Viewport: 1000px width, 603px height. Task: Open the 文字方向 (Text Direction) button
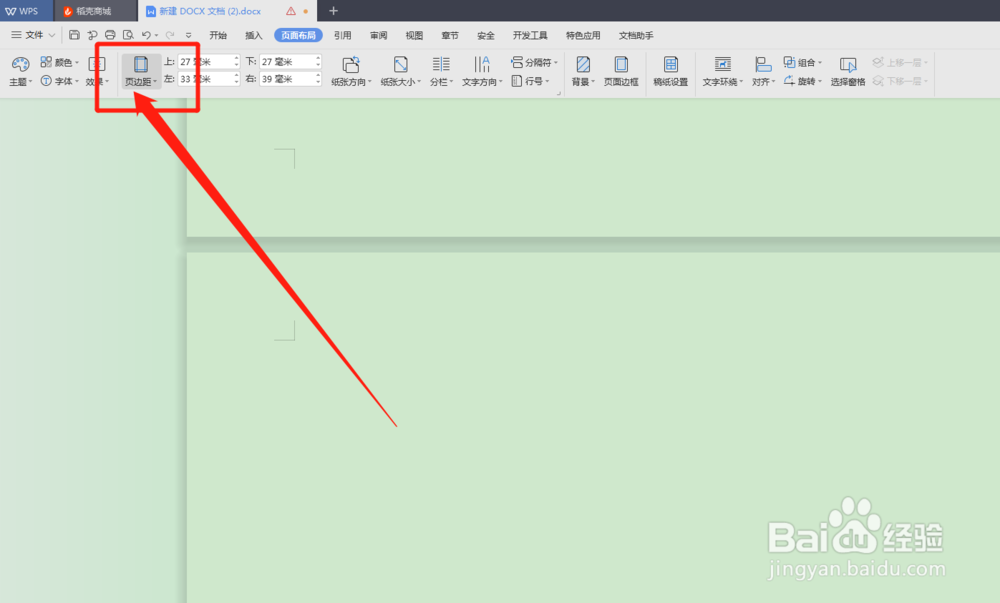click(482, 71)
